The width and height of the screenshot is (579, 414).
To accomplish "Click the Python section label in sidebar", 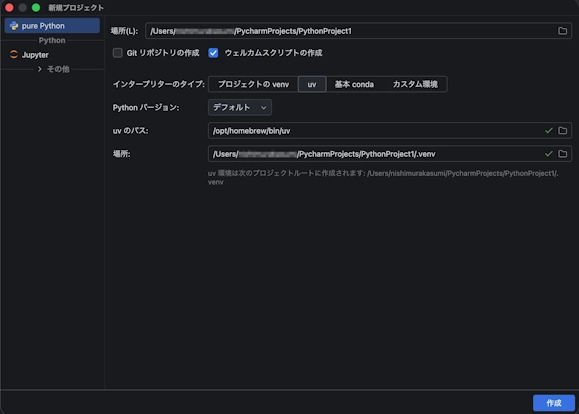I will pyautogui.click(x=52, y=40).
